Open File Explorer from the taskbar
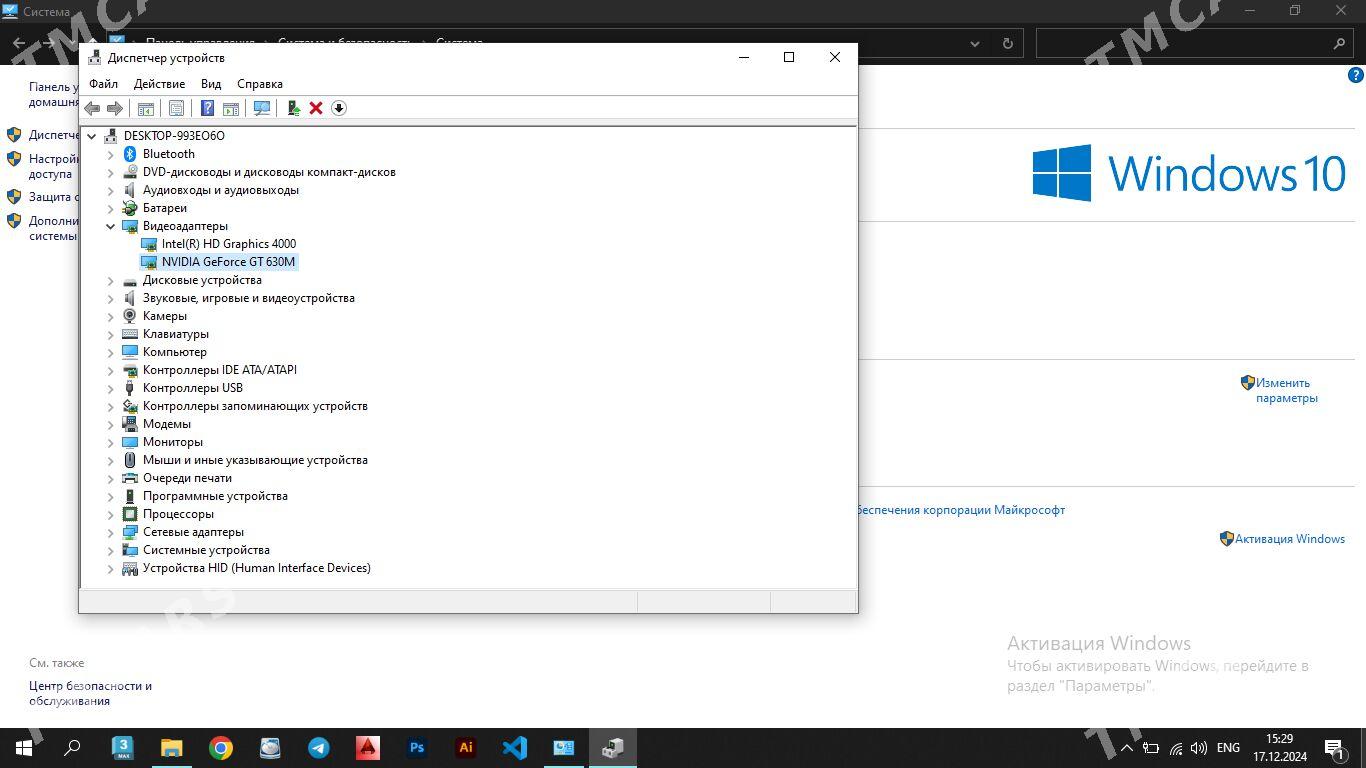 tap(172, 748)
